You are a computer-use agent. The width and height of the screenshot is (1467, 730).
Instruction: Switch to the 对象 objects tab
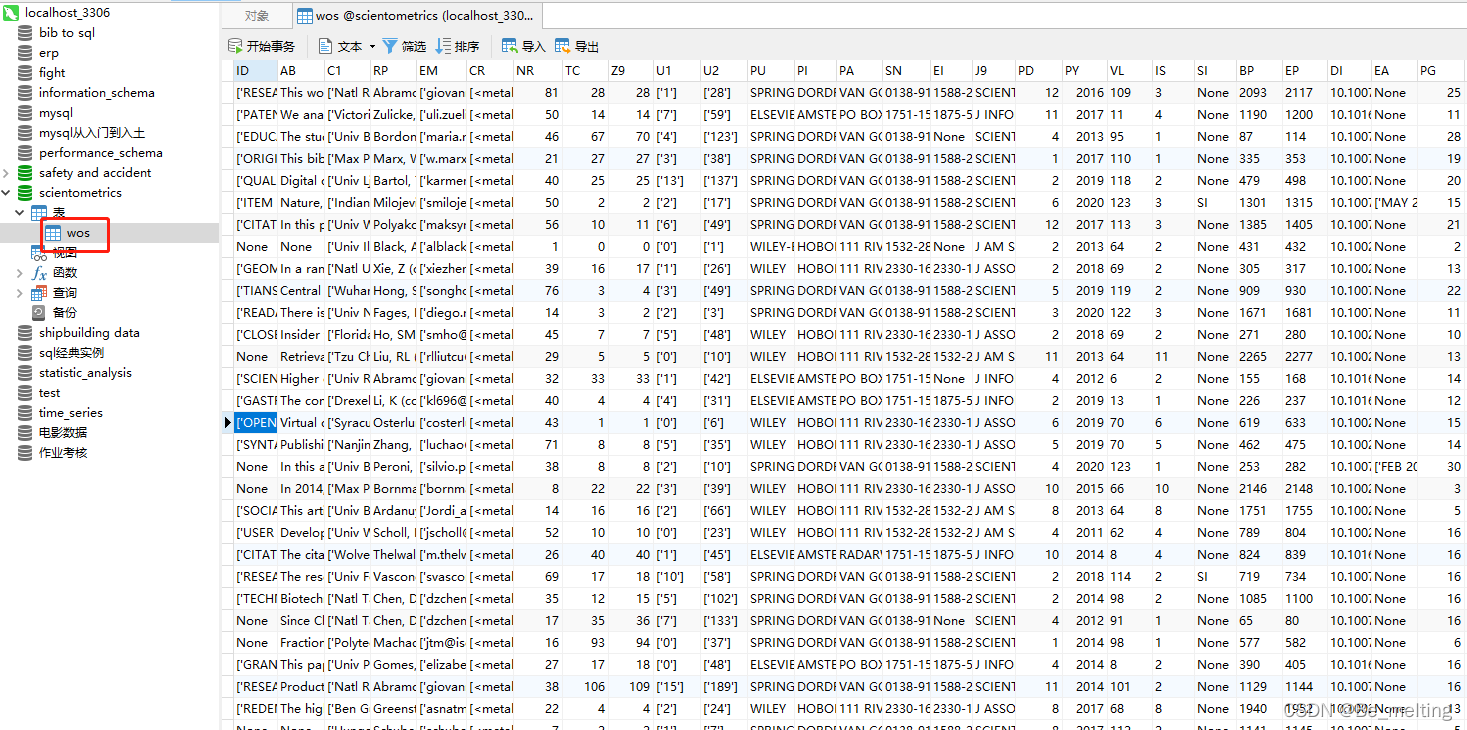pyautogui.click(x=257, y=16)
